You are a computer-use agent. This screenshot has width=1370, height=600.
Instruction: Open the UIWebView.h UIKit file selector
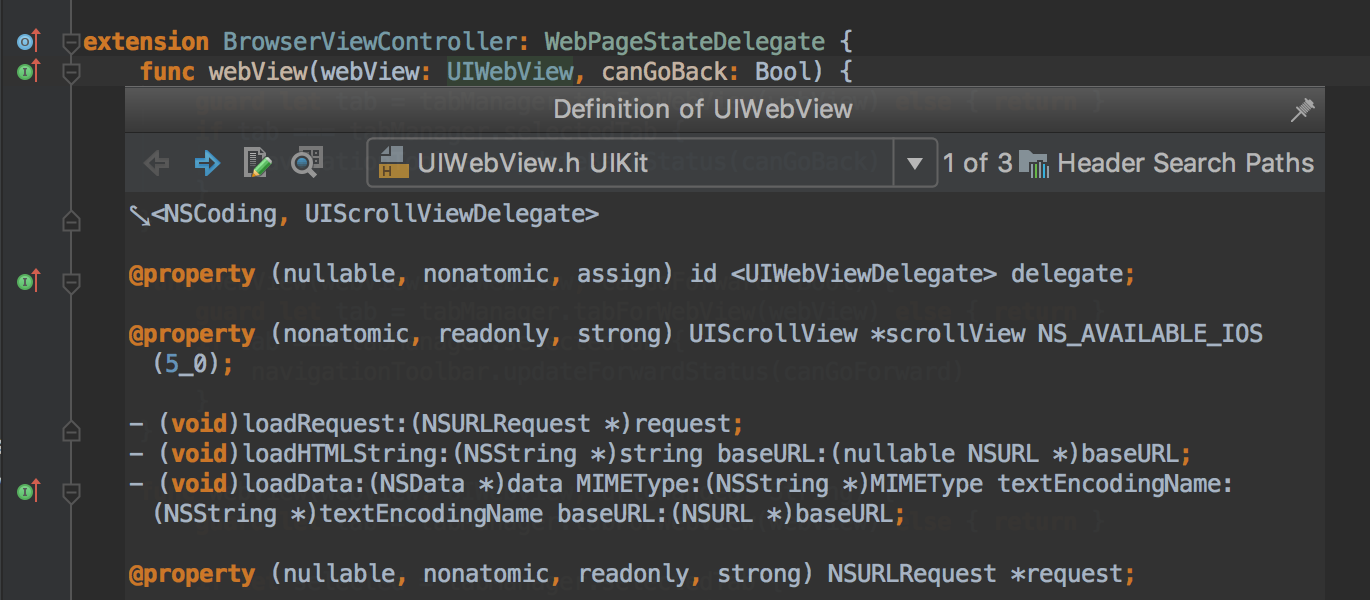click(630, 163)
